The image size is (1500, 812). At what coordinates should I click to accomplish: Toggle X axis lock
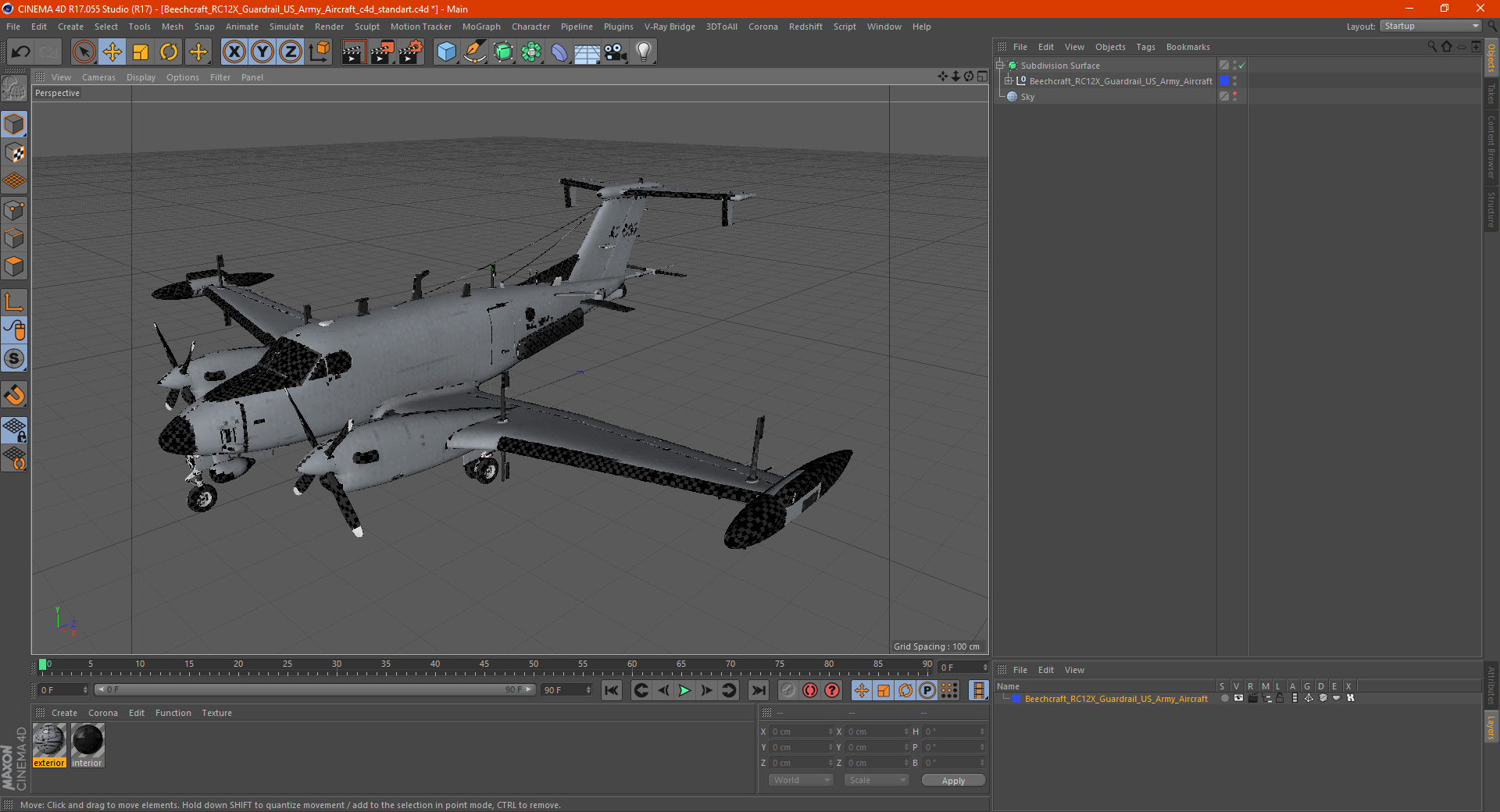click(x=234, y=52)
